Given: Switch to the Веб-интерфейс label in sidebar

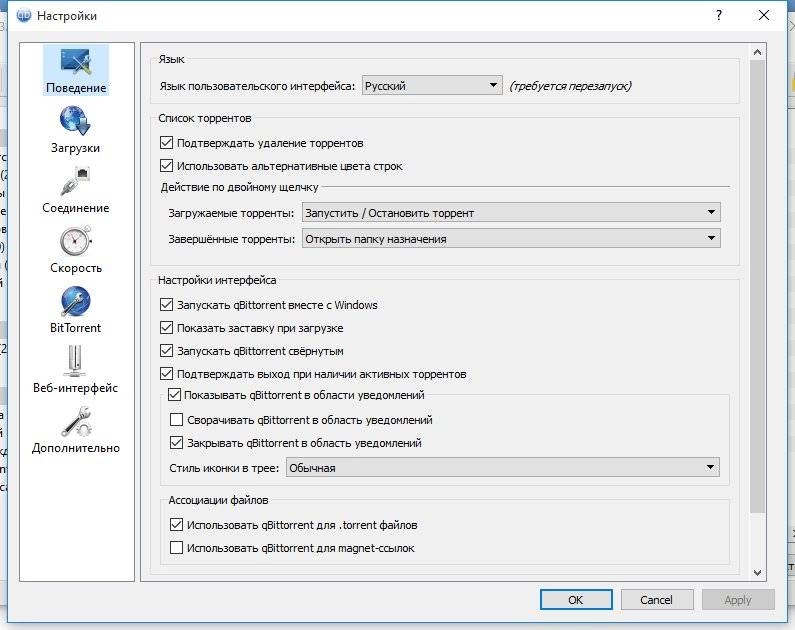Looking at the screenshot, I should point(75,388).
